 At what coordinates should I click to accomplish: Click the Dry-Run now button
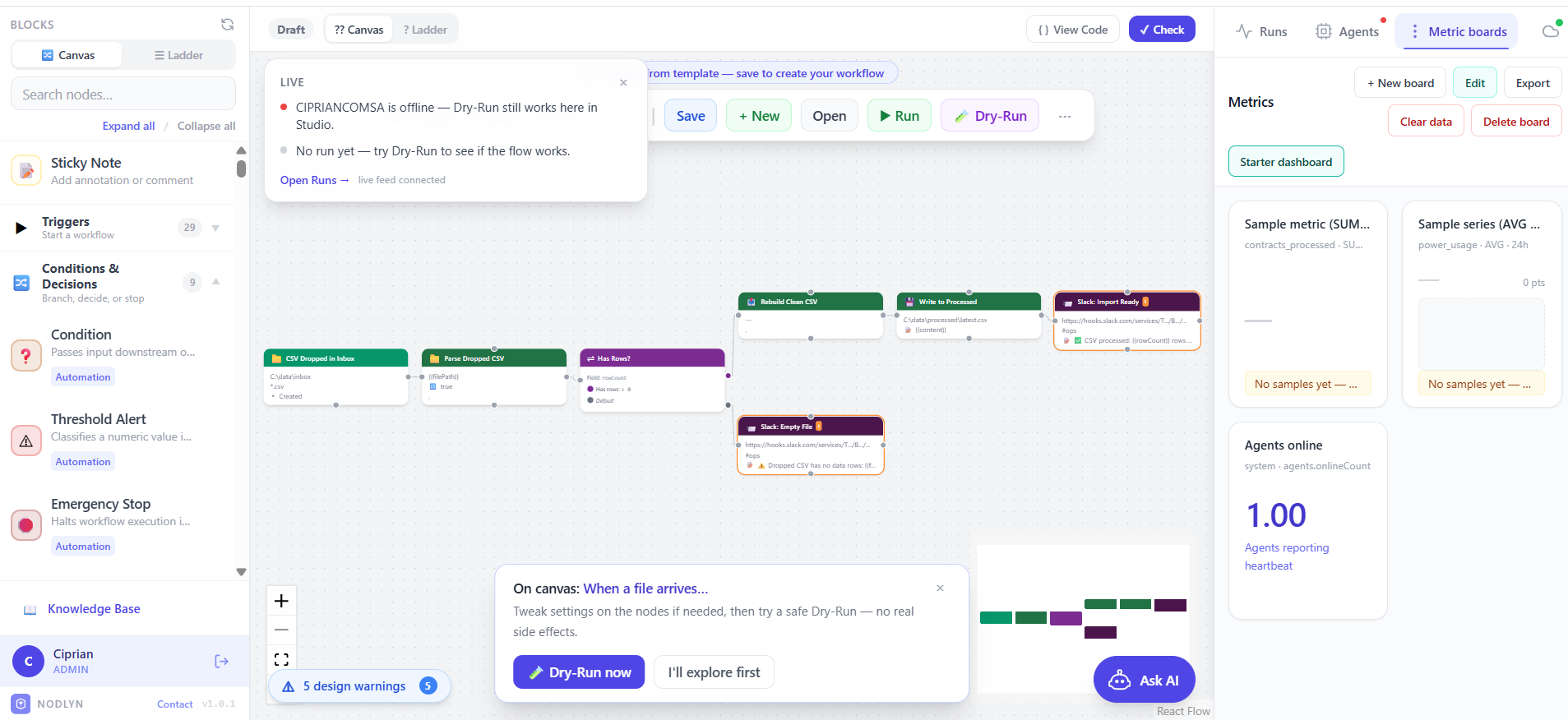tap(579, 672)
